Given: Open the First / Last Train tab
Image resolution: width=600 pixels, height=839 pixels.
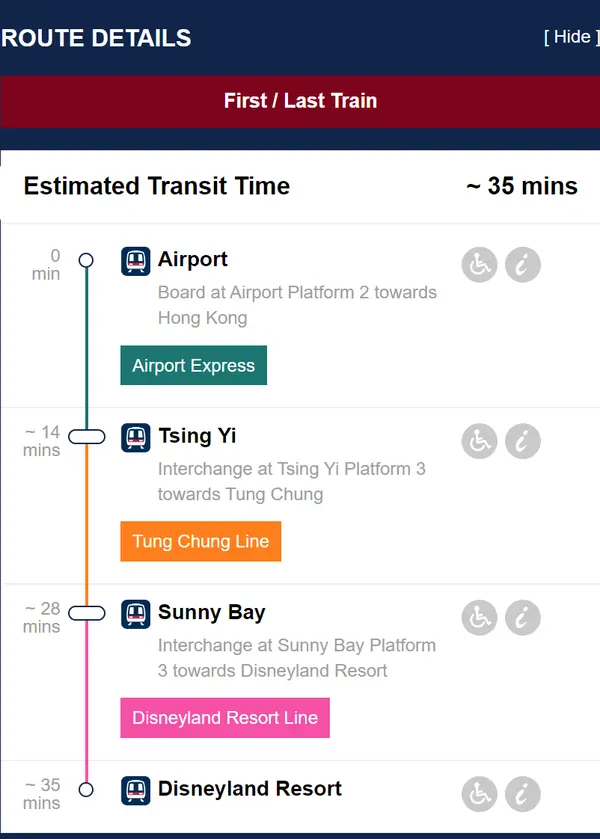Looking at the screenshot, I should tap(300, 101).
